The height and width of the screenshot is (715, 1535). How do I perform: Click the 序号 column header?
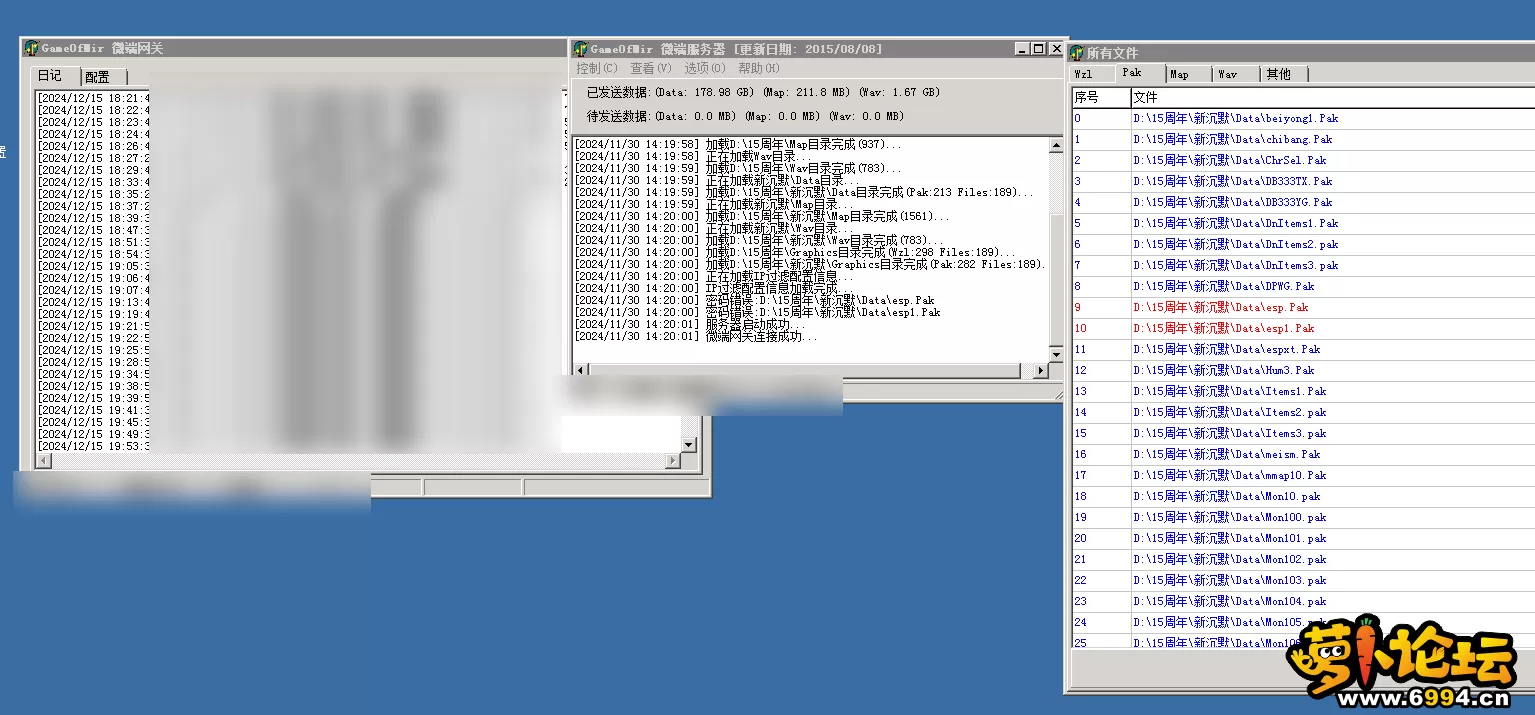click(x=1101, y=97)
